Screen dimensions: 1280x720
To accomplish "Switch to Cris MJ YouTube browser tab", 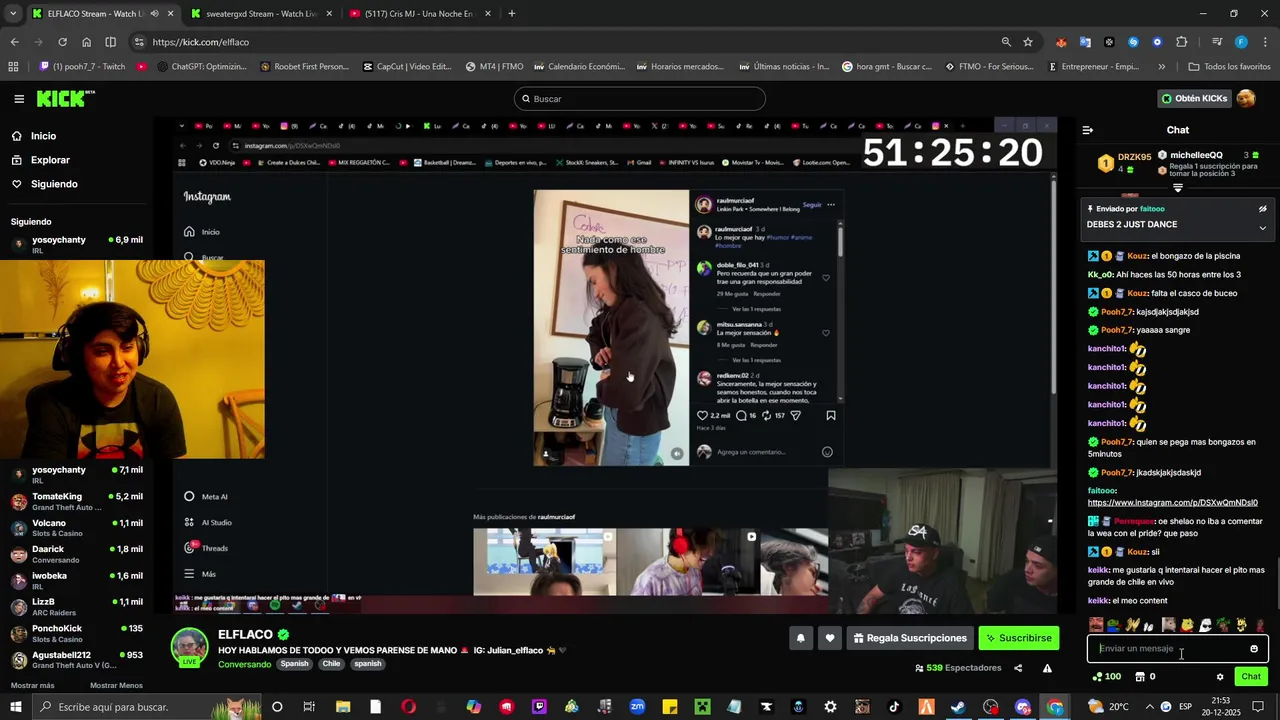I will point(418,14).
